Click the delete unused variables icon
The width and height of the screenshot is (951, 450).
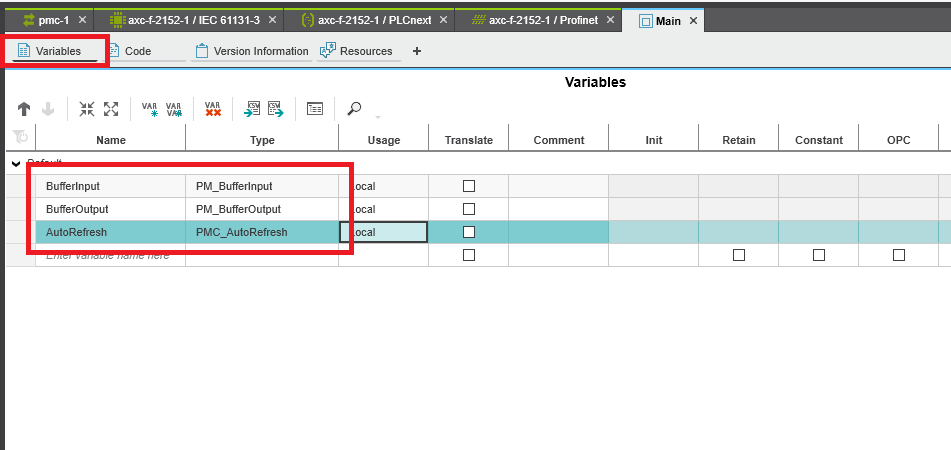pyautogui.click(x=212, y=109)
